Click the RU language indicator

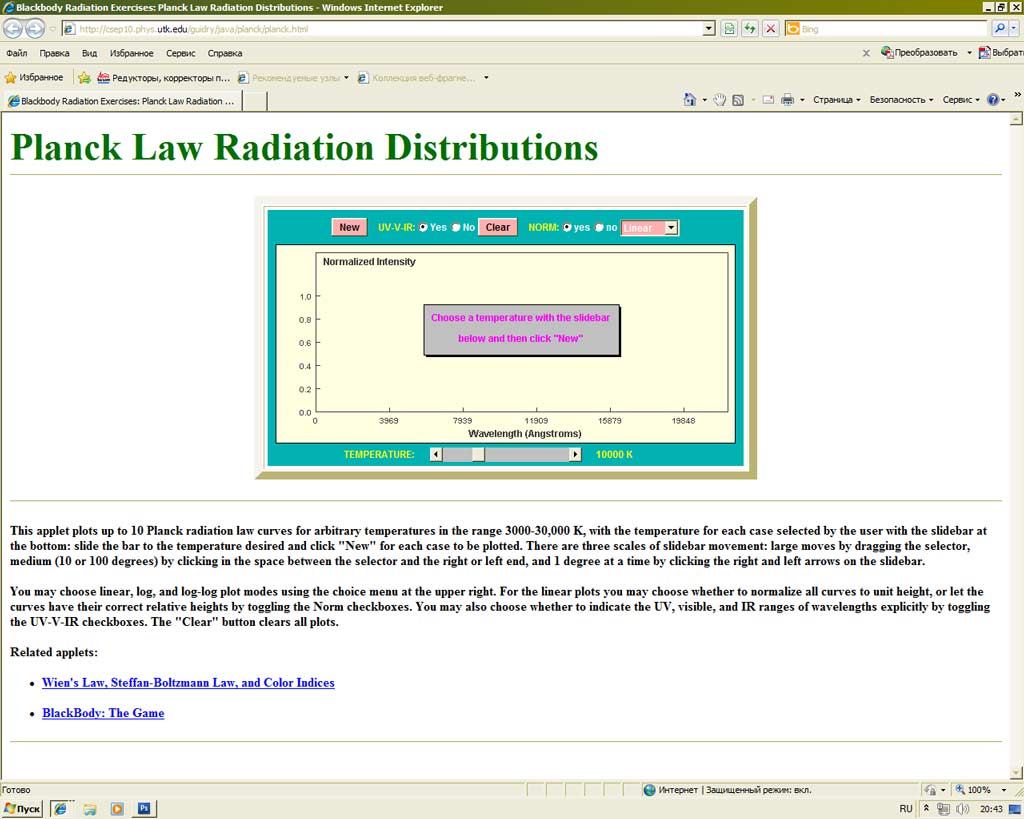[905, 809]
